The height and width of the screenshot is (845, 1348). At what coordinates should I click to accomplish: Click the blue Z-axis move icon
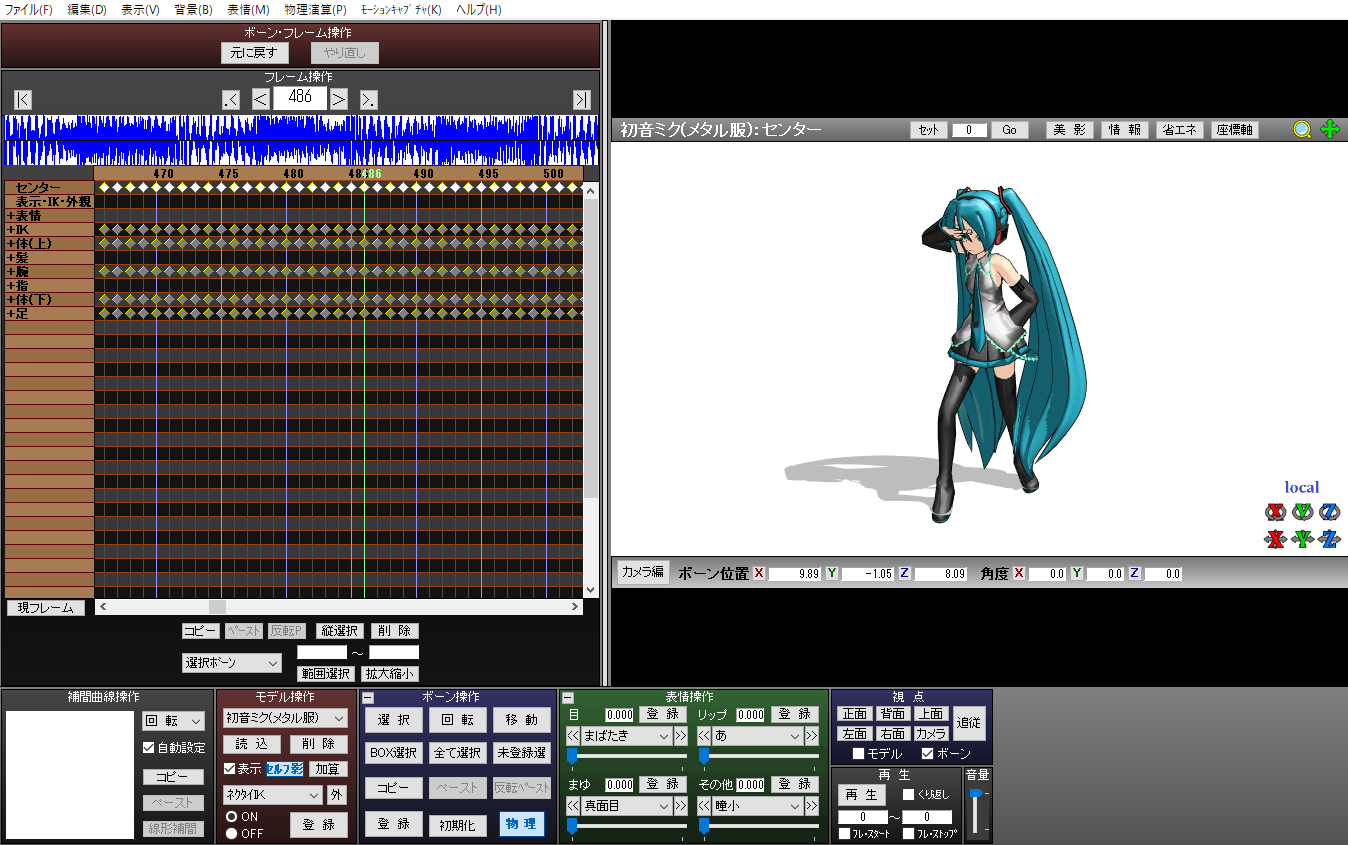click(1329, 540)
